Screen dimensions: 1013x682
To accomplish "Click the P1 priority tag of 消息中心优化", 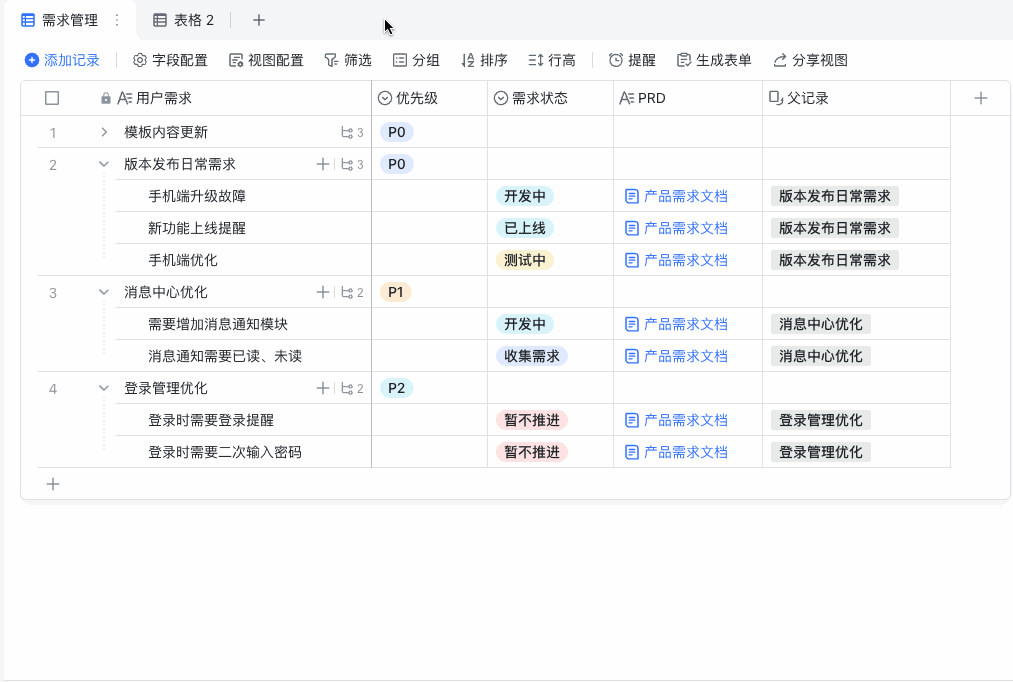I will (396, 292).
